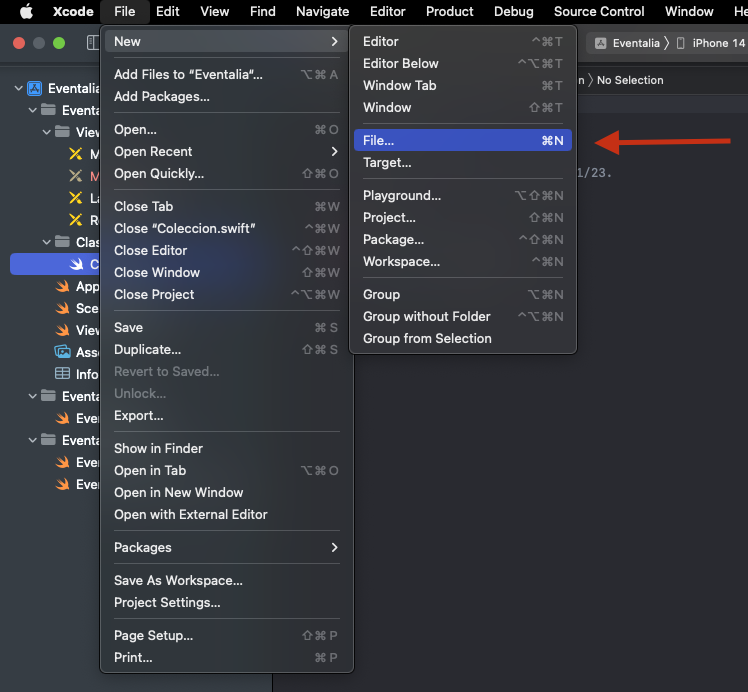Collapse the Eventalia project root chevron
Image resolution: width=748 pixels, height=692 pixels.
pyautogui.click(x=19, y=88)
